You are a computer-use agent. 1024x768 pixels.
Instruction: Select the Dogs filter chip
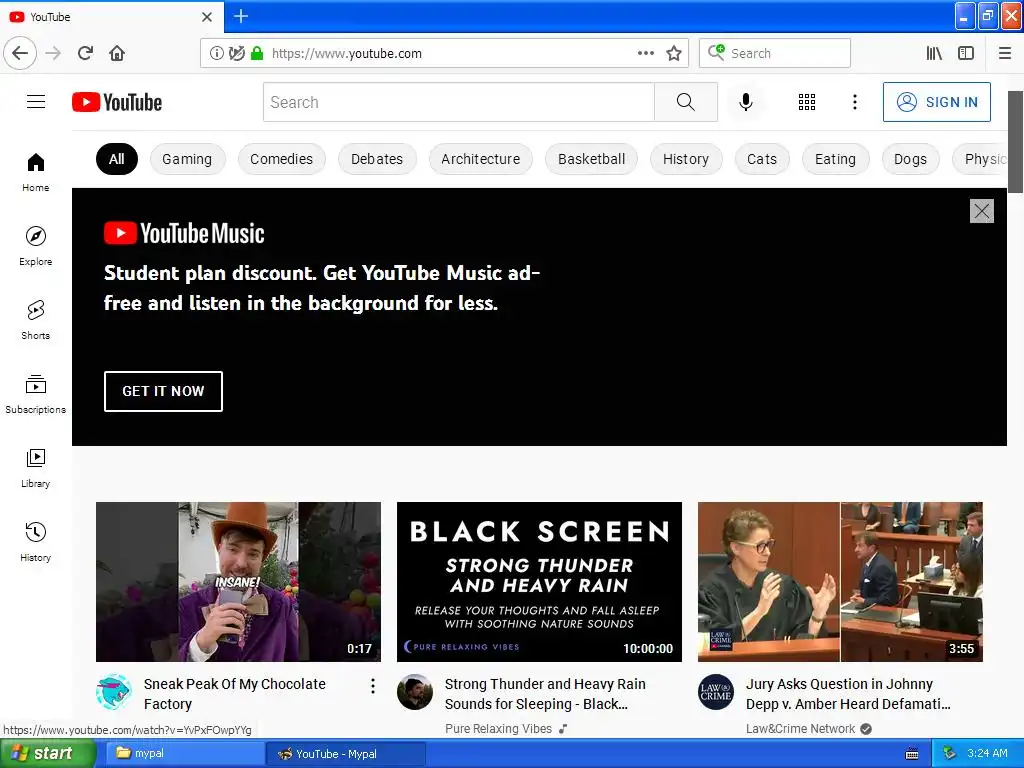point(910,159)
